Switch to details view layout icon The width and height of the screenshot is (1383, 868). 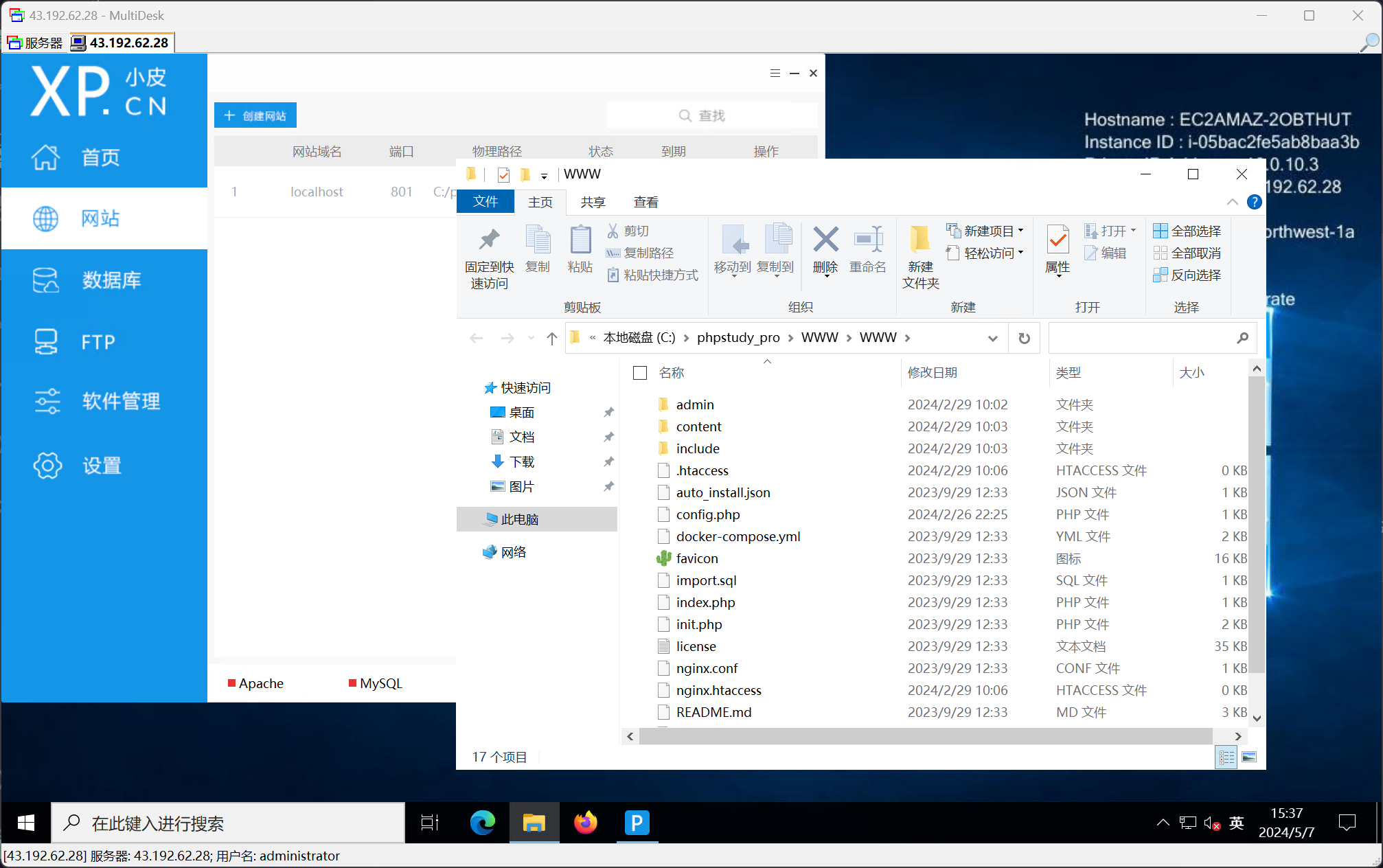click(1226, 757)
